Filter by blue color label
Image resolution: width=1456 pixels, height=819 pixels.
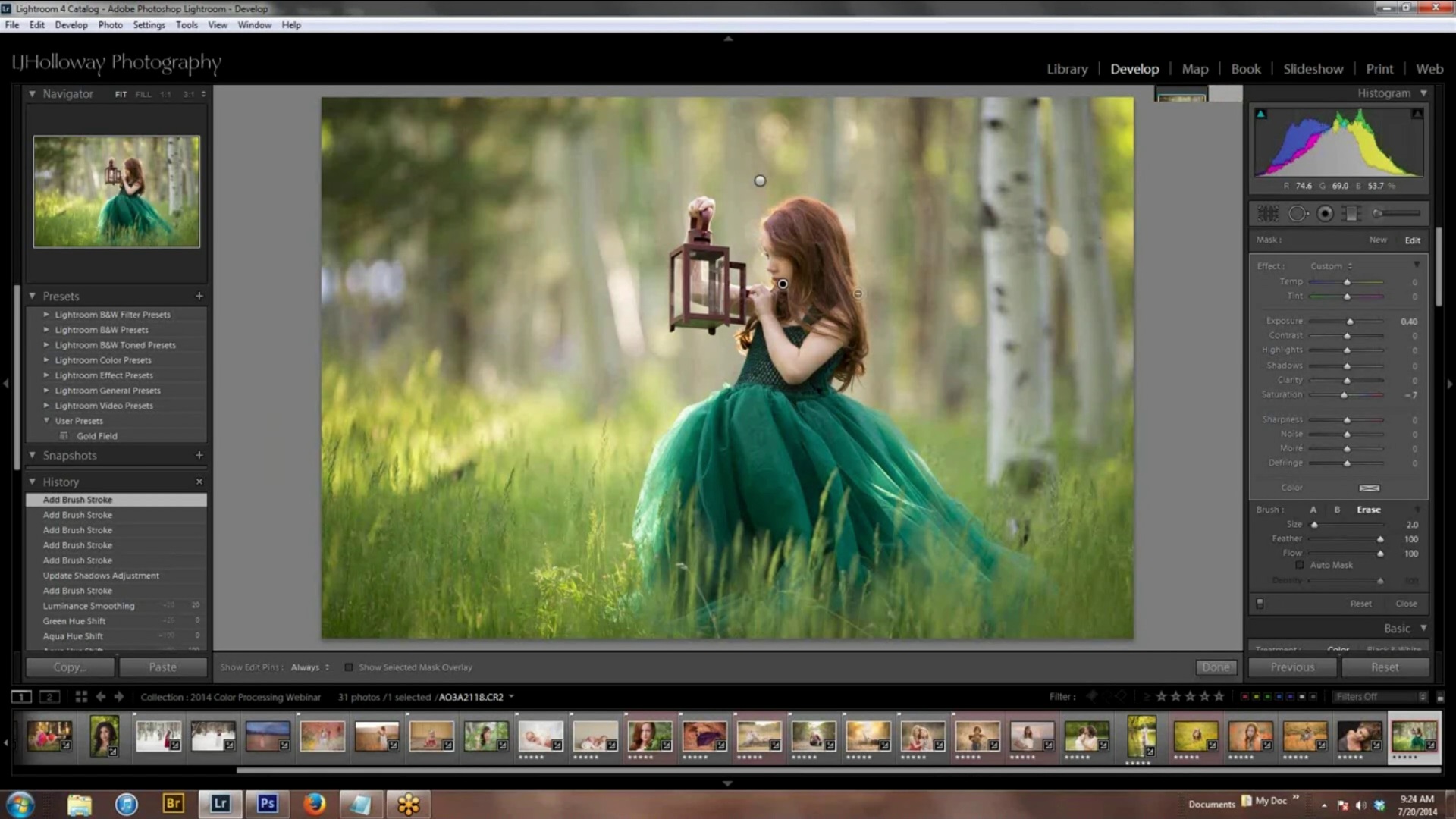pos(1279,696)
